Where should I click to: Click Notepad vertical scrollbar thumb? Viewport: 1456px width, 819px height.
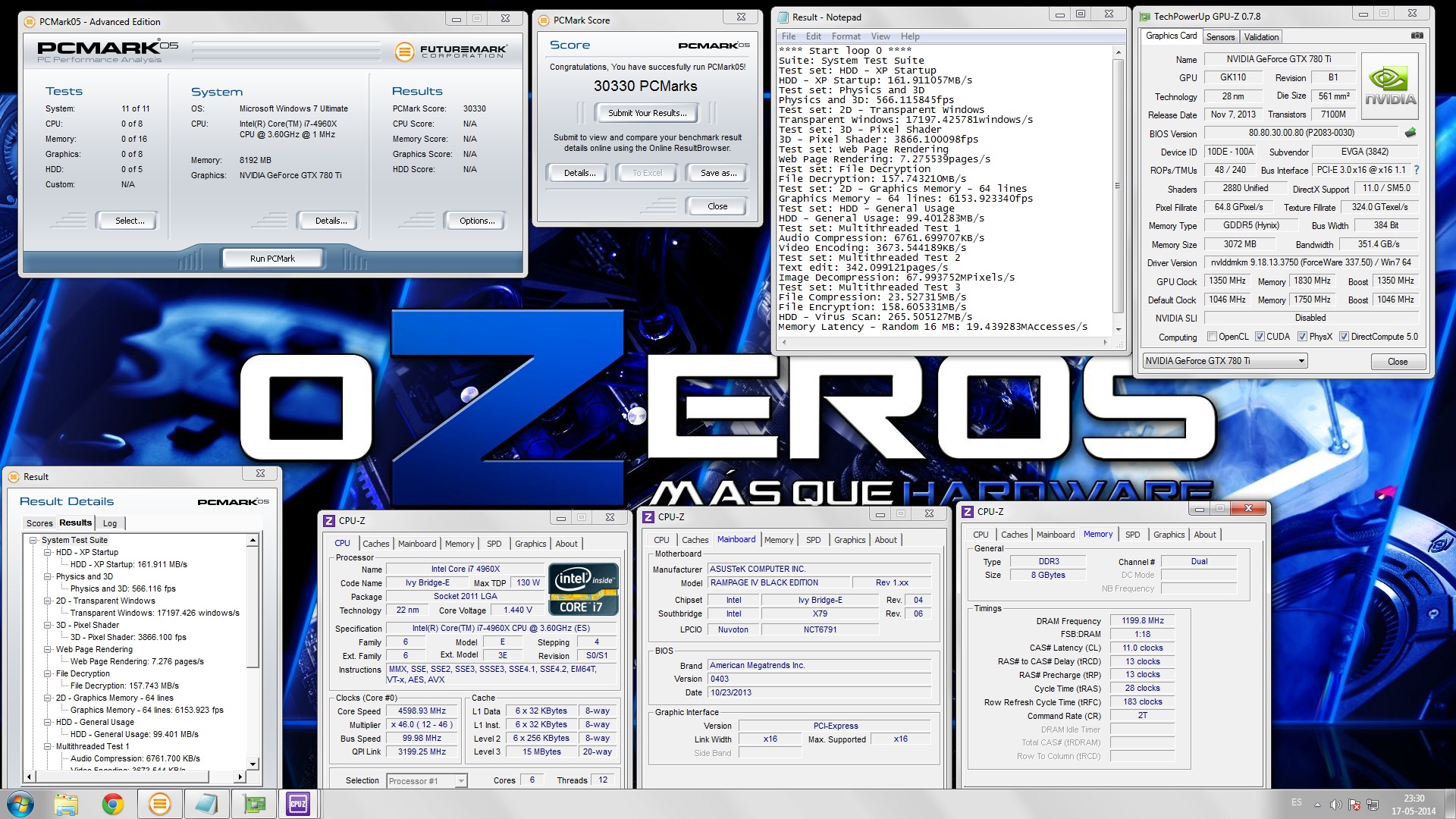coord(1117,186)
